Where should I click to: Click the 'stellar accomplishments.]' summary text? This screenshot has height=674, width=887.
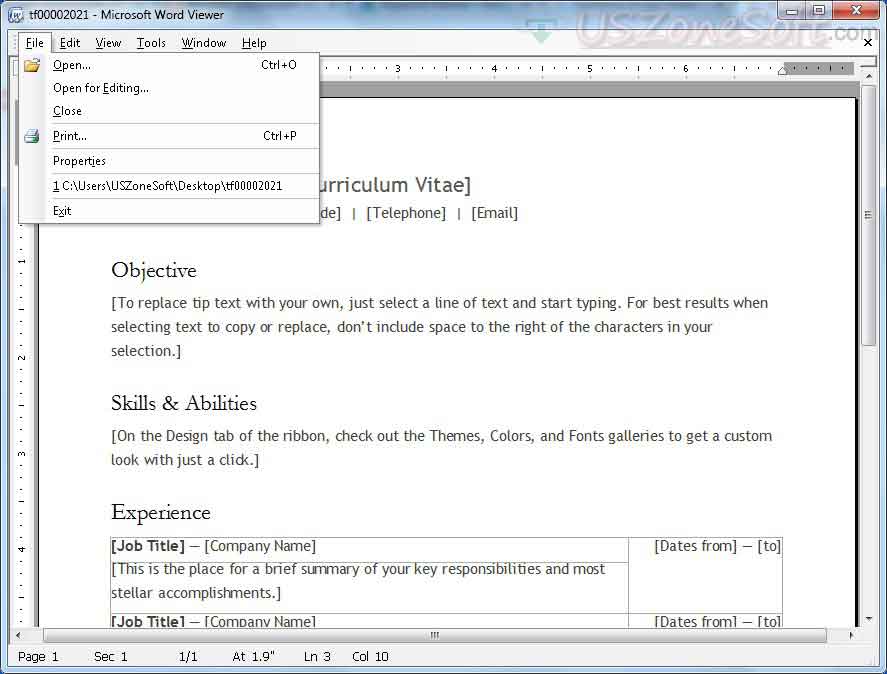pyautogui.click(x=196, y=593)
